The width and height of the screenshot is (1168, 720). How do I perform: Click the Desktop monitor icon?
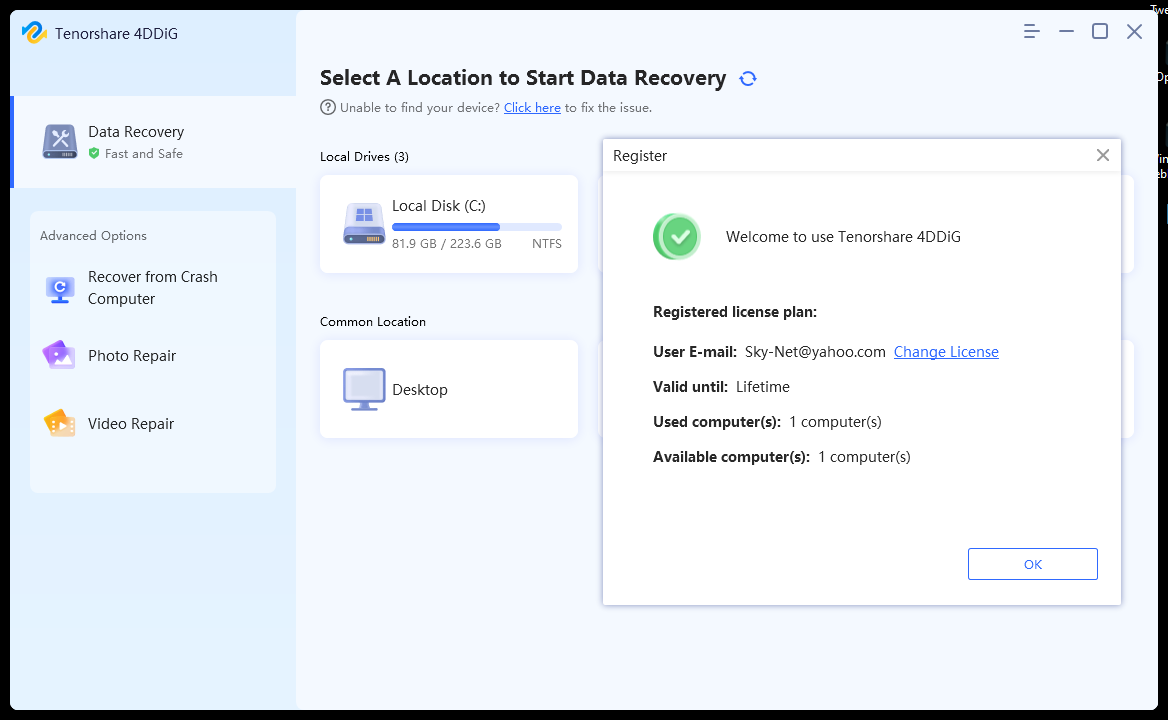pos(364,389)
